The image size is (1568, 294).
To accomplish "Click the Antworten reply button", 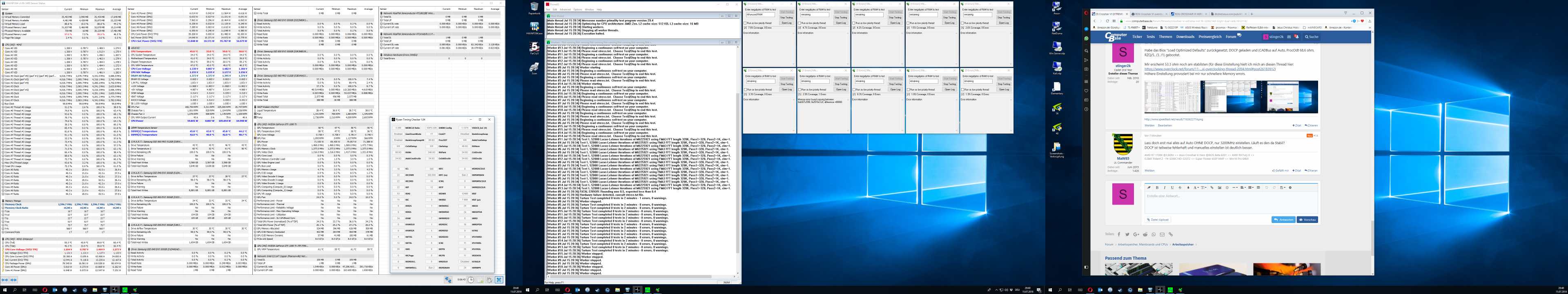I will tap(1284, 220).
